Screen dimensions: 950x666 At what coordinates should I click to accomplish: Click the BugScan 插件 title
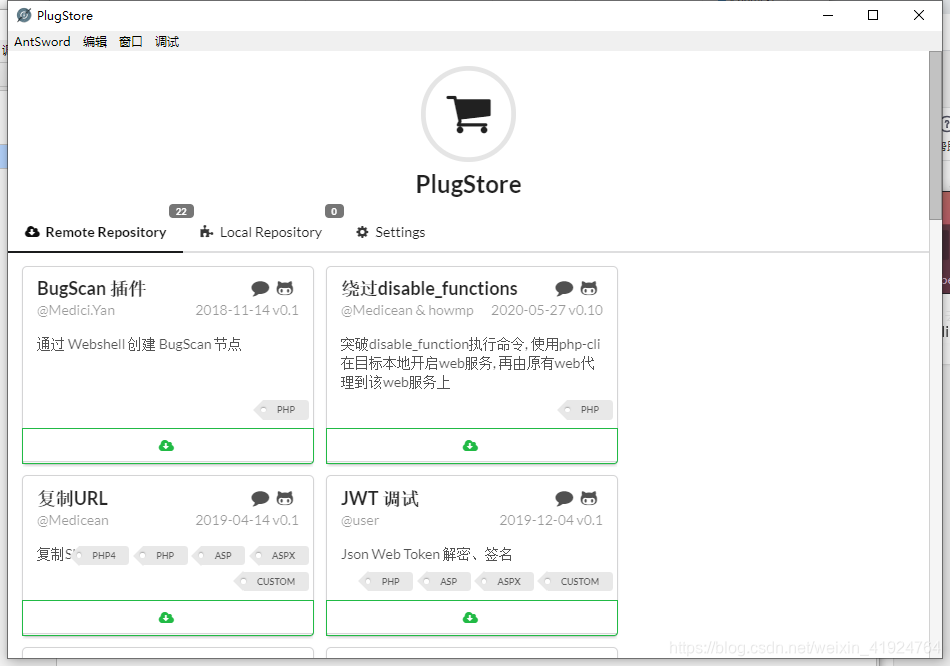point(91,288)
